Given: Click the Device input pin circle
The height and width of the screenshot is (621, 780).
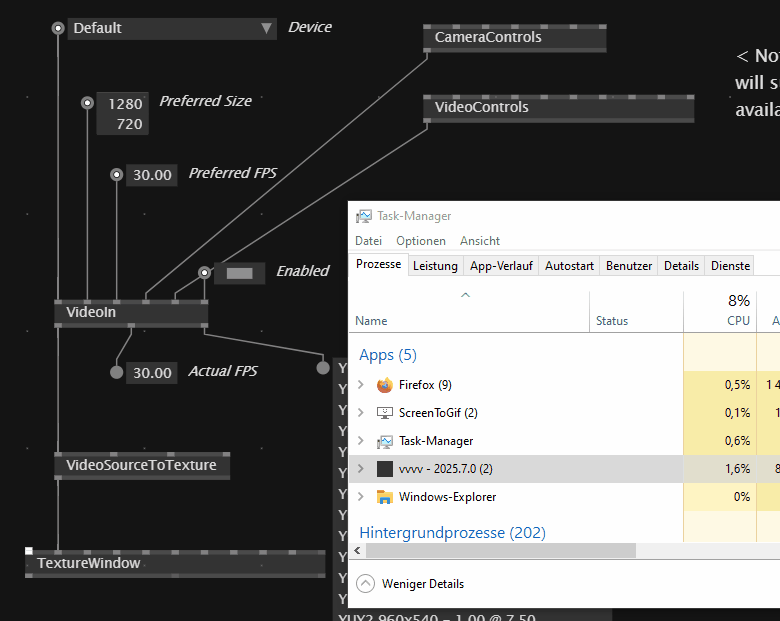Looking at the screenshot, I should tap(58, 28).
